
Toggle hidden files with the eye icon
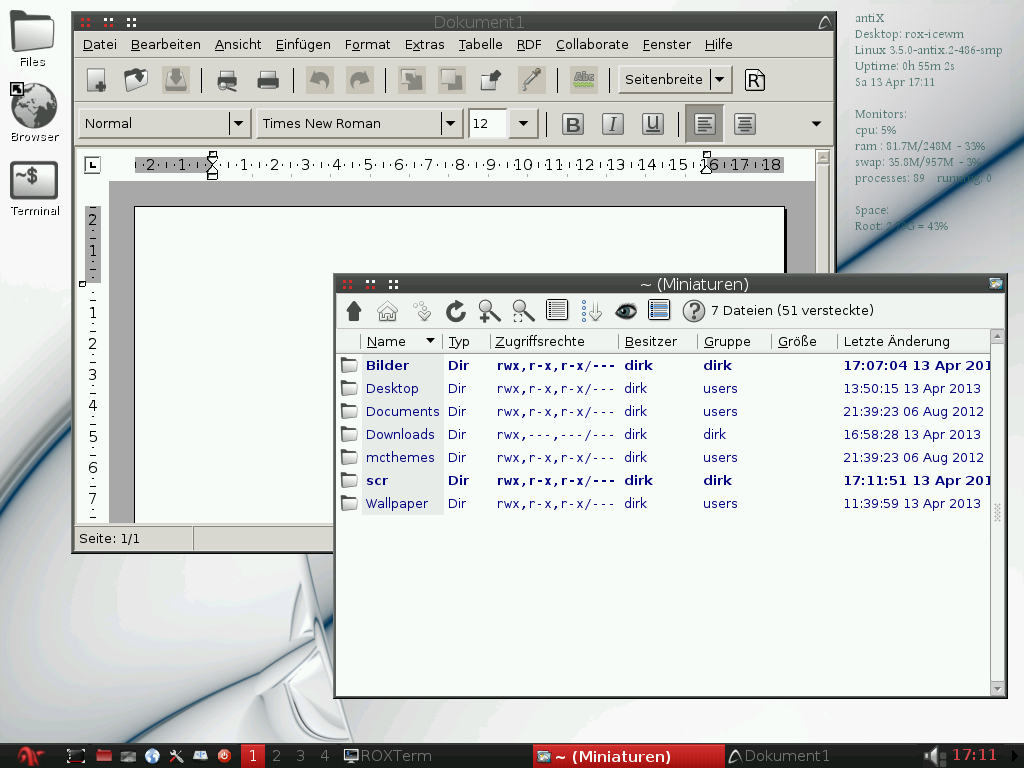626,311
